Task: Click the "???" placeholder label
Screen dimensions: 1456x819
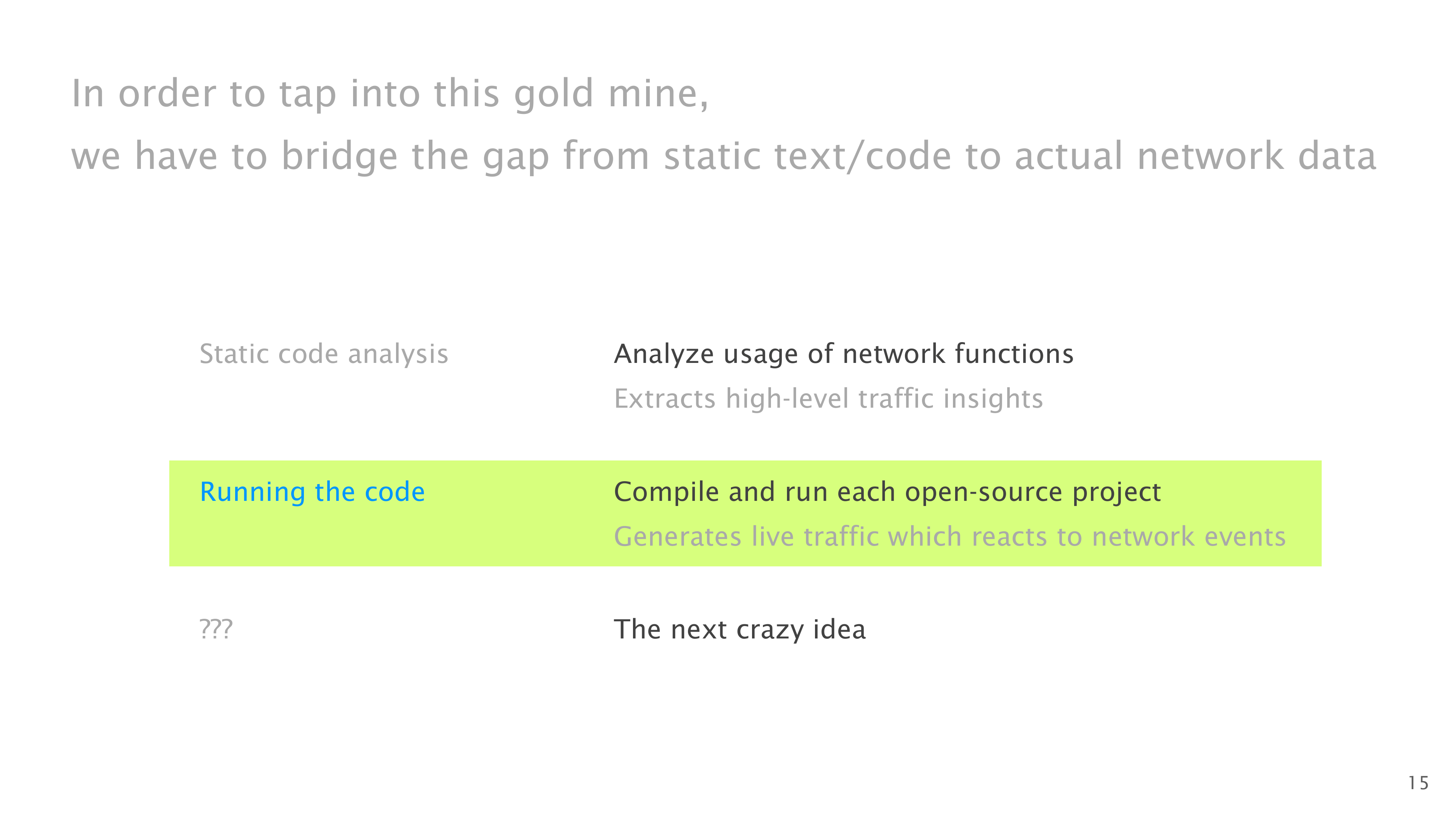Action: pos(216,630)
